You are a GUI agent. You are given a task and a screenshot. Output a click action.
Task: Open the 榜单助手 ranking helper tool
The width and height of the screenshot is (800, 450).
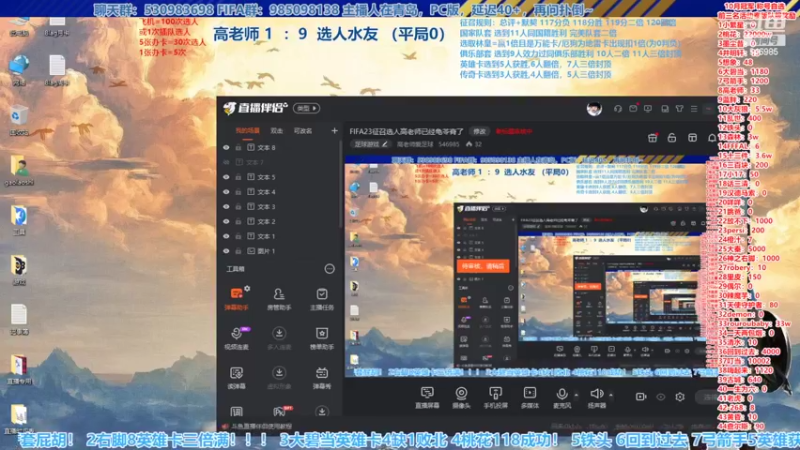pyautogui.click(x=322, y=338)
